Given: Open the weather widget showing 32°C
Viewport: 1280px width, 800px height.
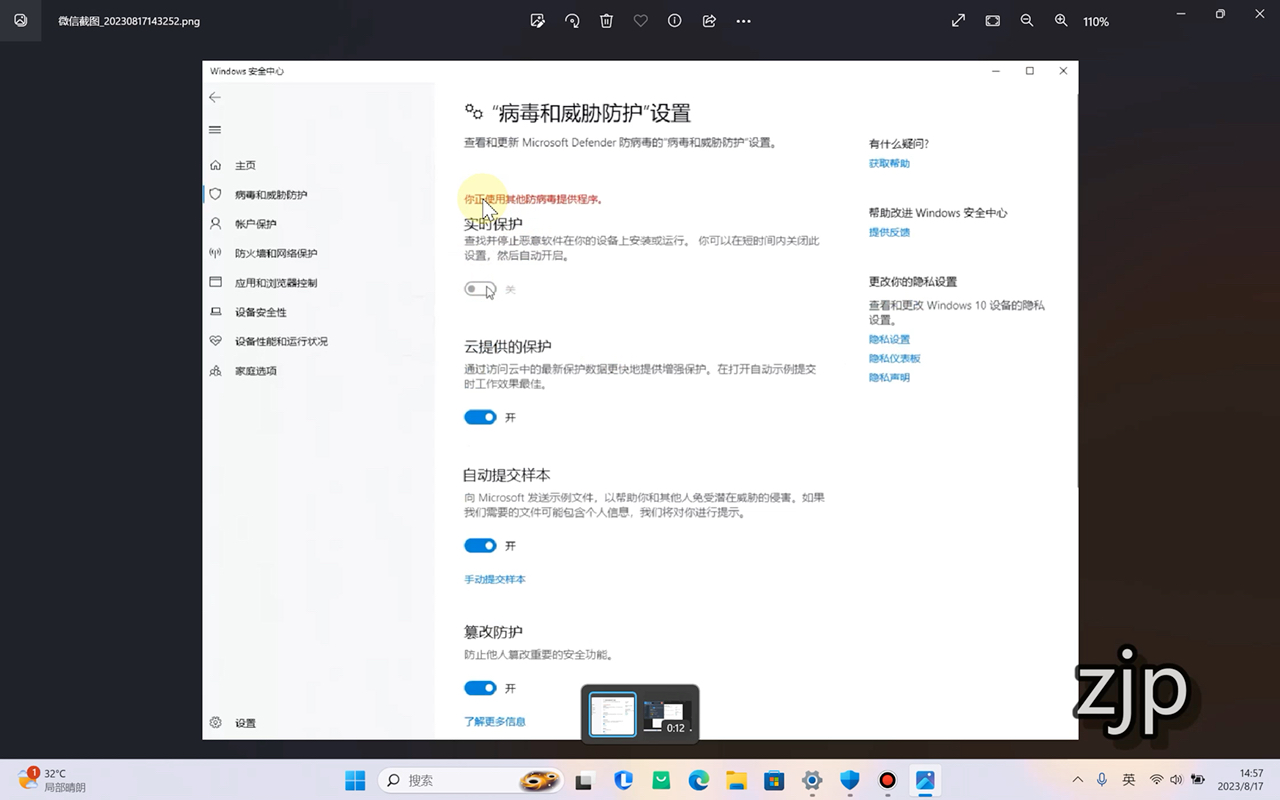Looking at the screenshot, I should pyautogui.click(x=52, y=780).
